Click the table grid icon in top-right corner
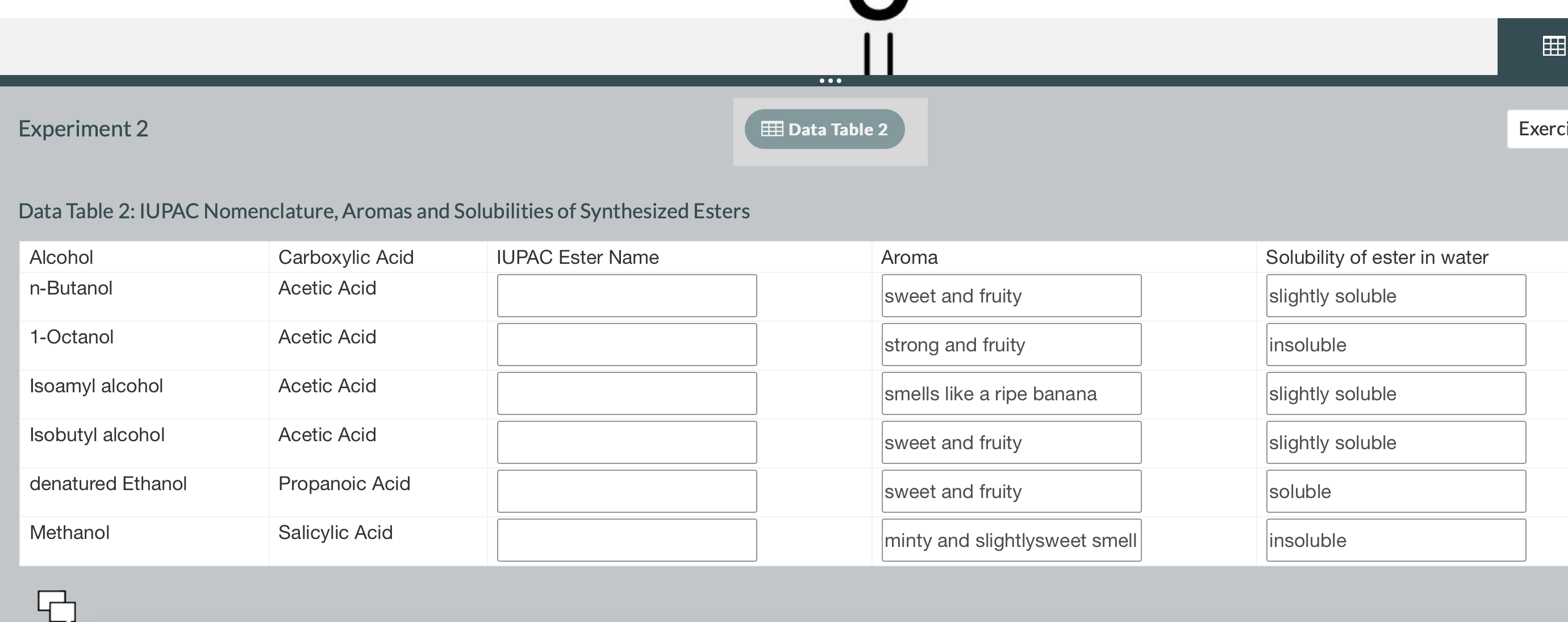The width and height of the screenshot is (1568, 622). pyautogui.click(x=1553, y=46)
